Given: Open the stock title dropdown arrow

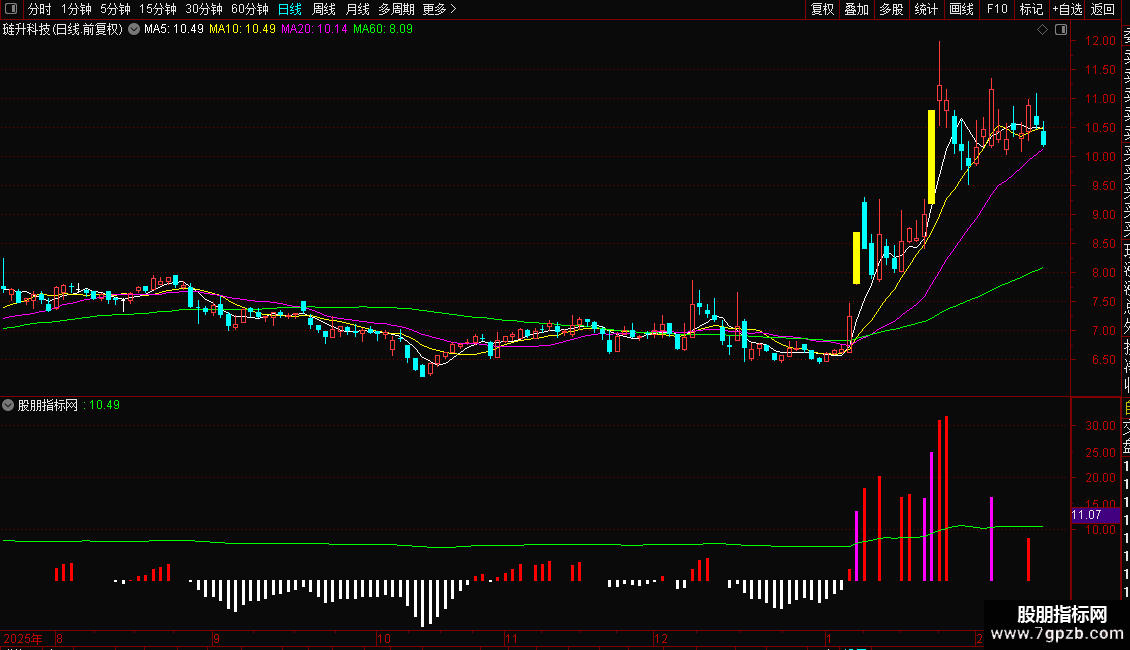Looking at the screenshot, I should [x=134, y=30].
